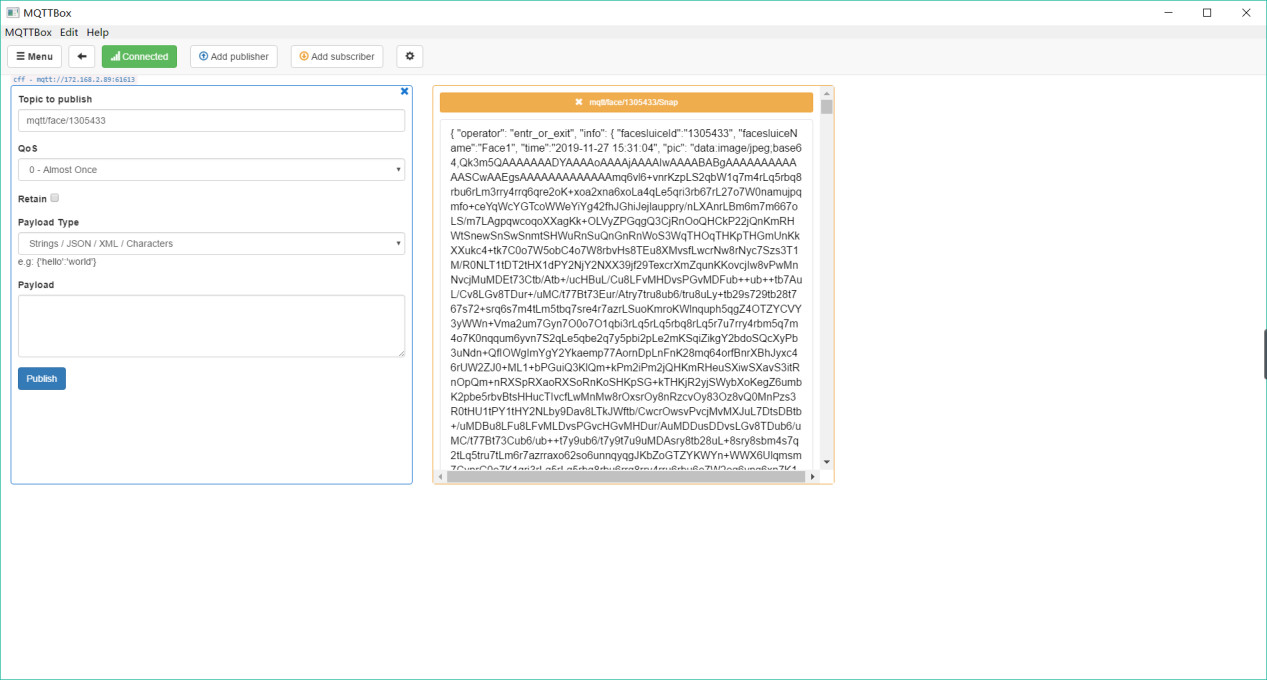The height and width of the screenshot is (680, 1267).
Task: Click the MQTTBox app icon in title bar
Action: tap(12, 12)
